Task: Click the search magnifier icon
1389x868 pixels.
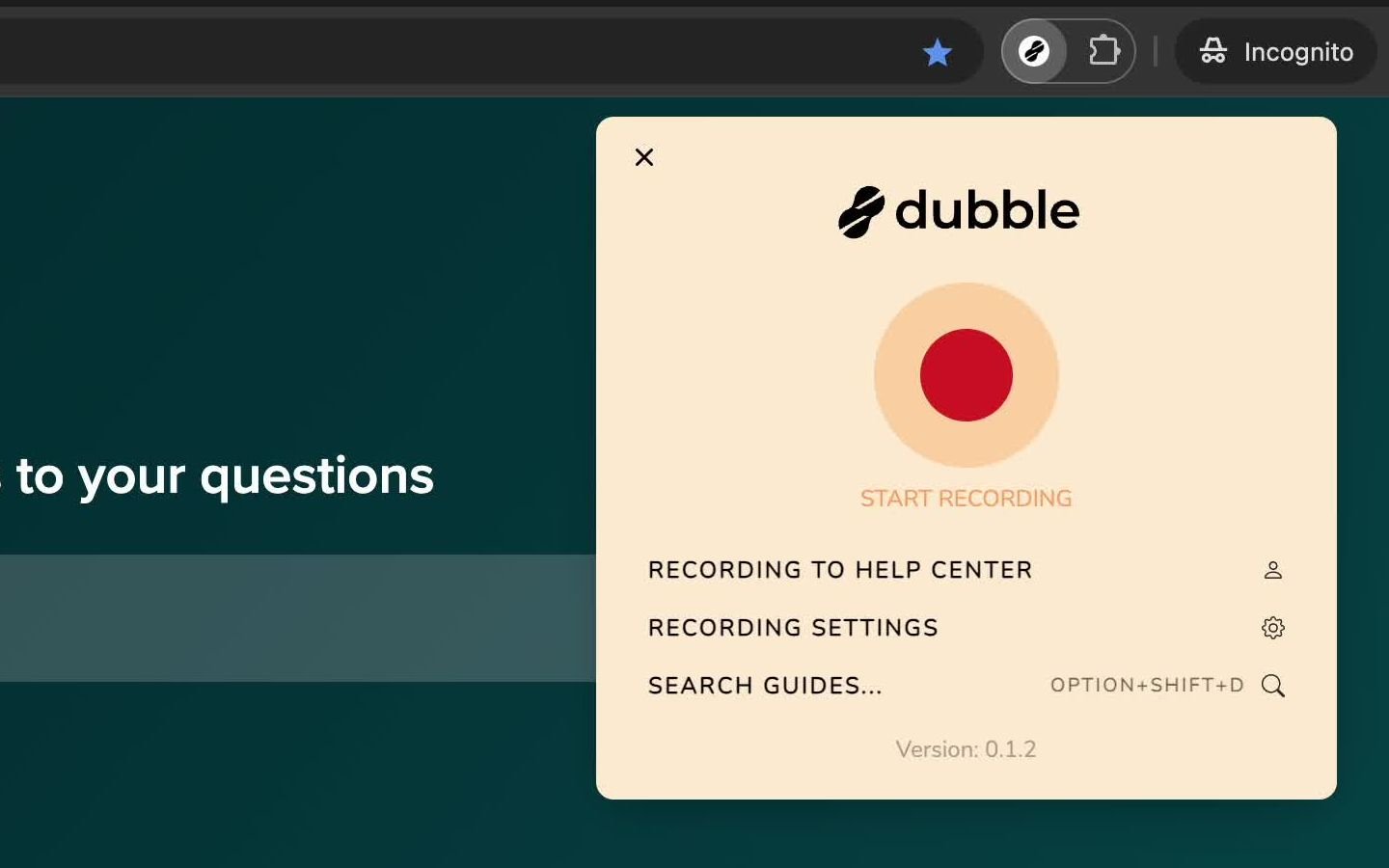Action: pyautogui.click(x=1273, y=686)
